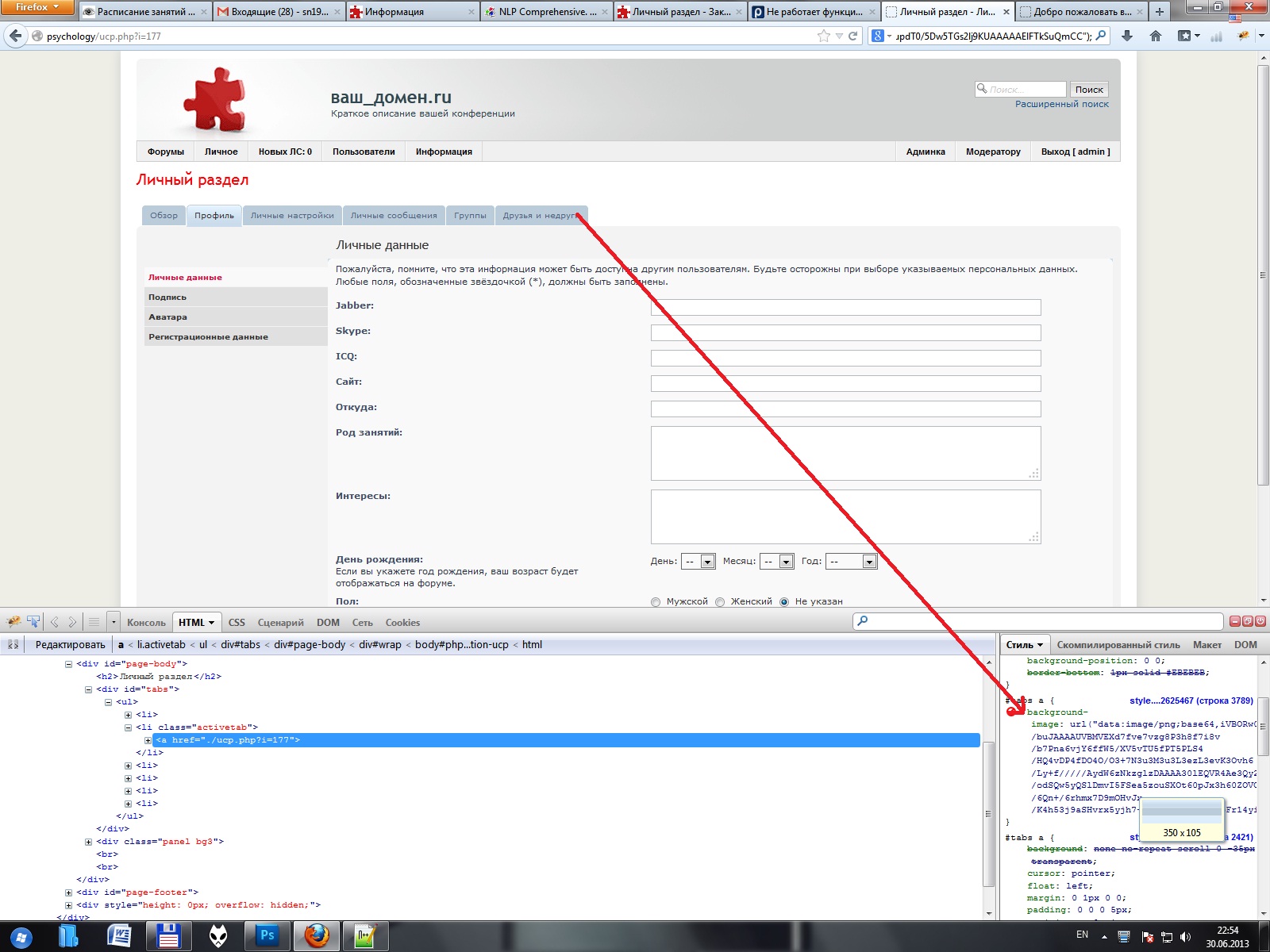Open Notepad++ from the taskbar
1270x952 pixels.
365,936
